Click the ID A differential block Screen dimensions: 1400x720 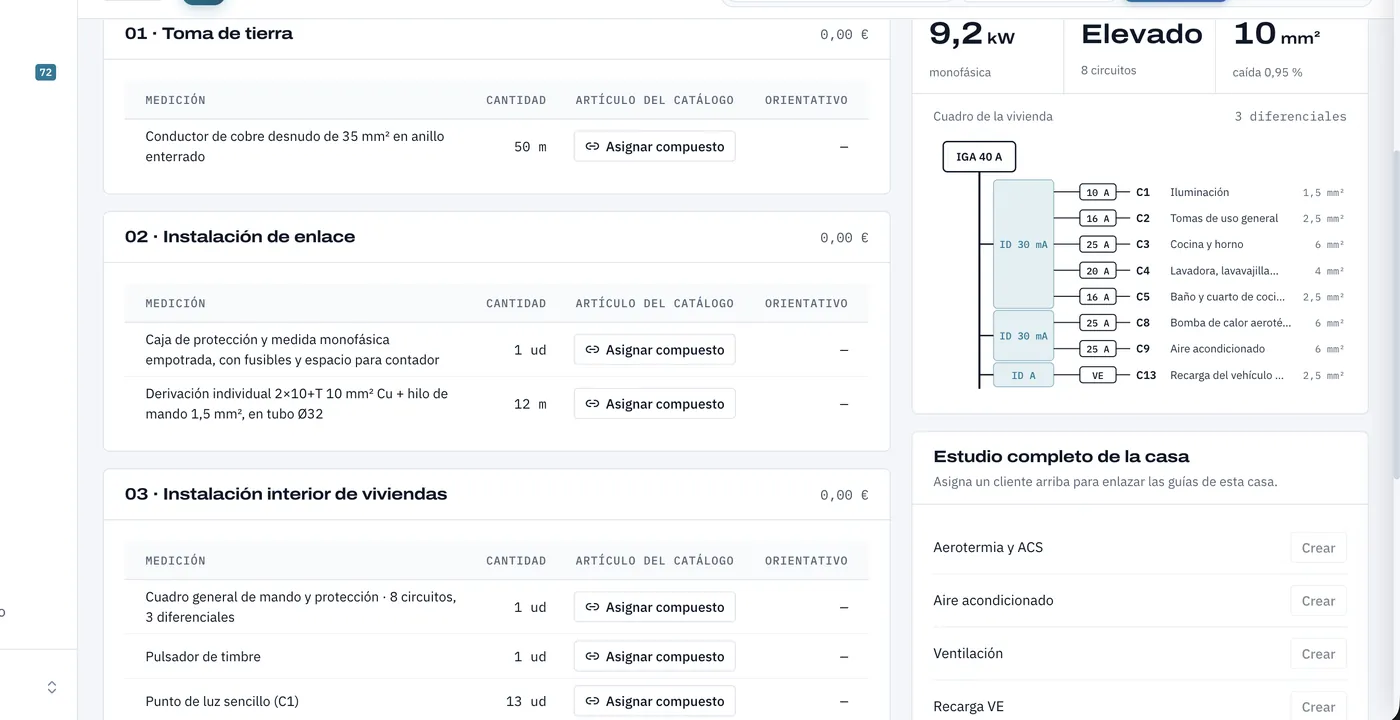click(1023, 376)
